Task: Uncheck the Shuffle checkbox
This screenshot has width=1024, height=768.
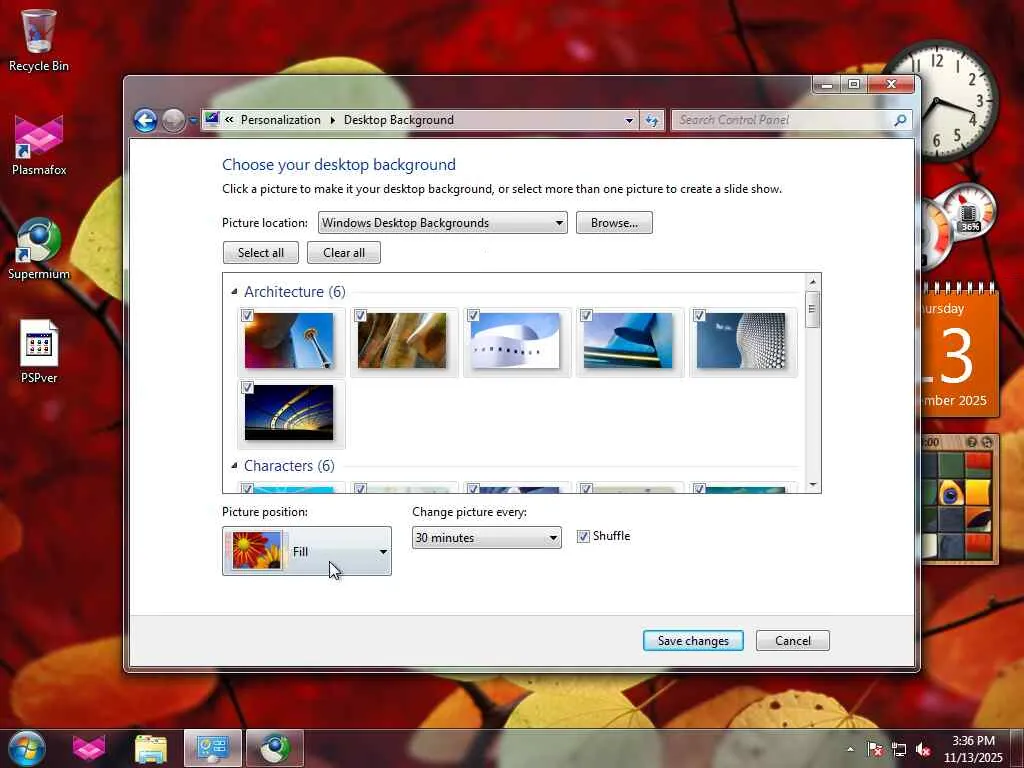Action: coord(583,537)
